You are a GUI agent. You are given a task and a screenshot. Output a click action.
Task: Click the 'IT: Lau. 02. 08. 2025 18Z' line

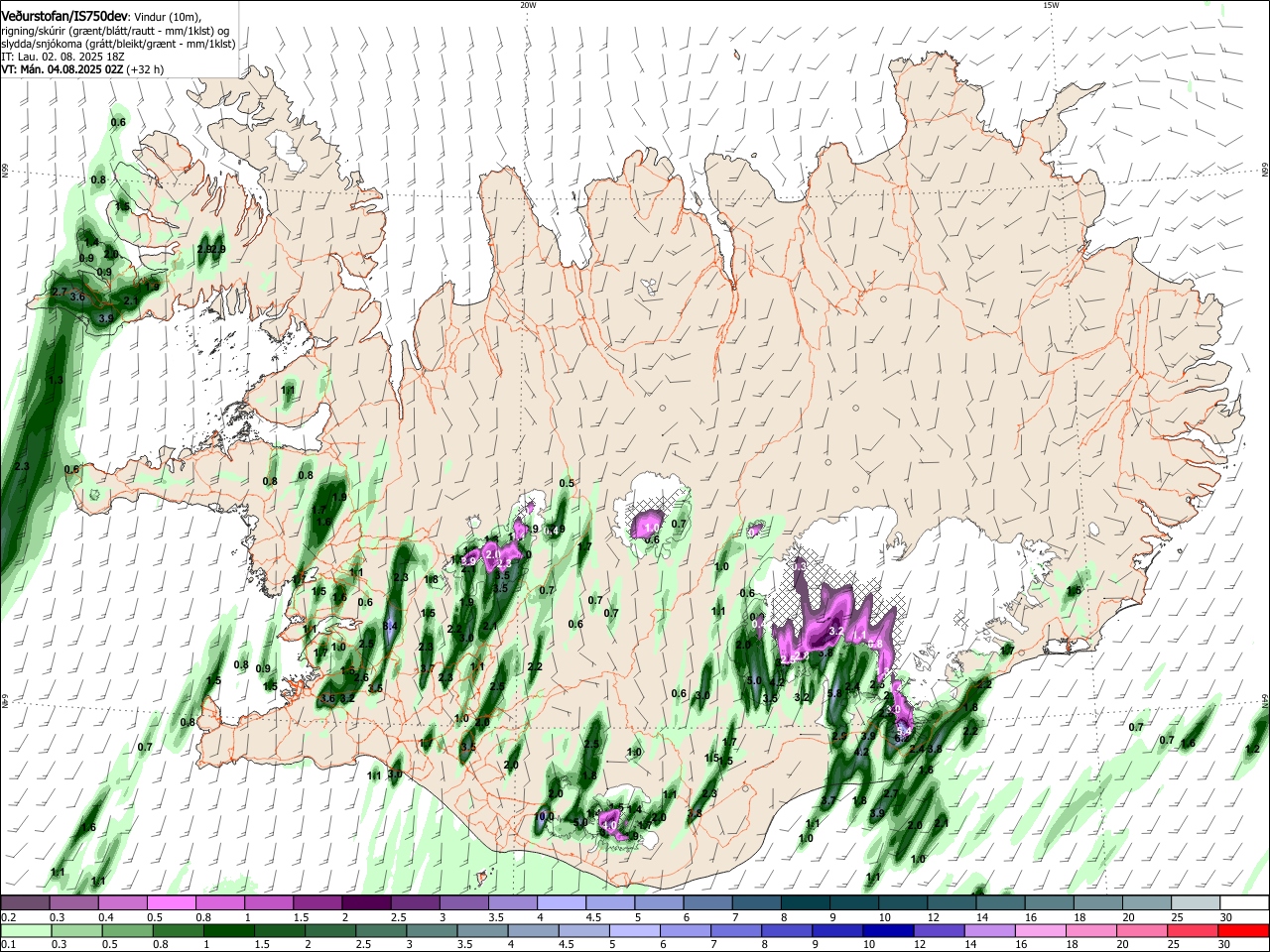(63, 57)
